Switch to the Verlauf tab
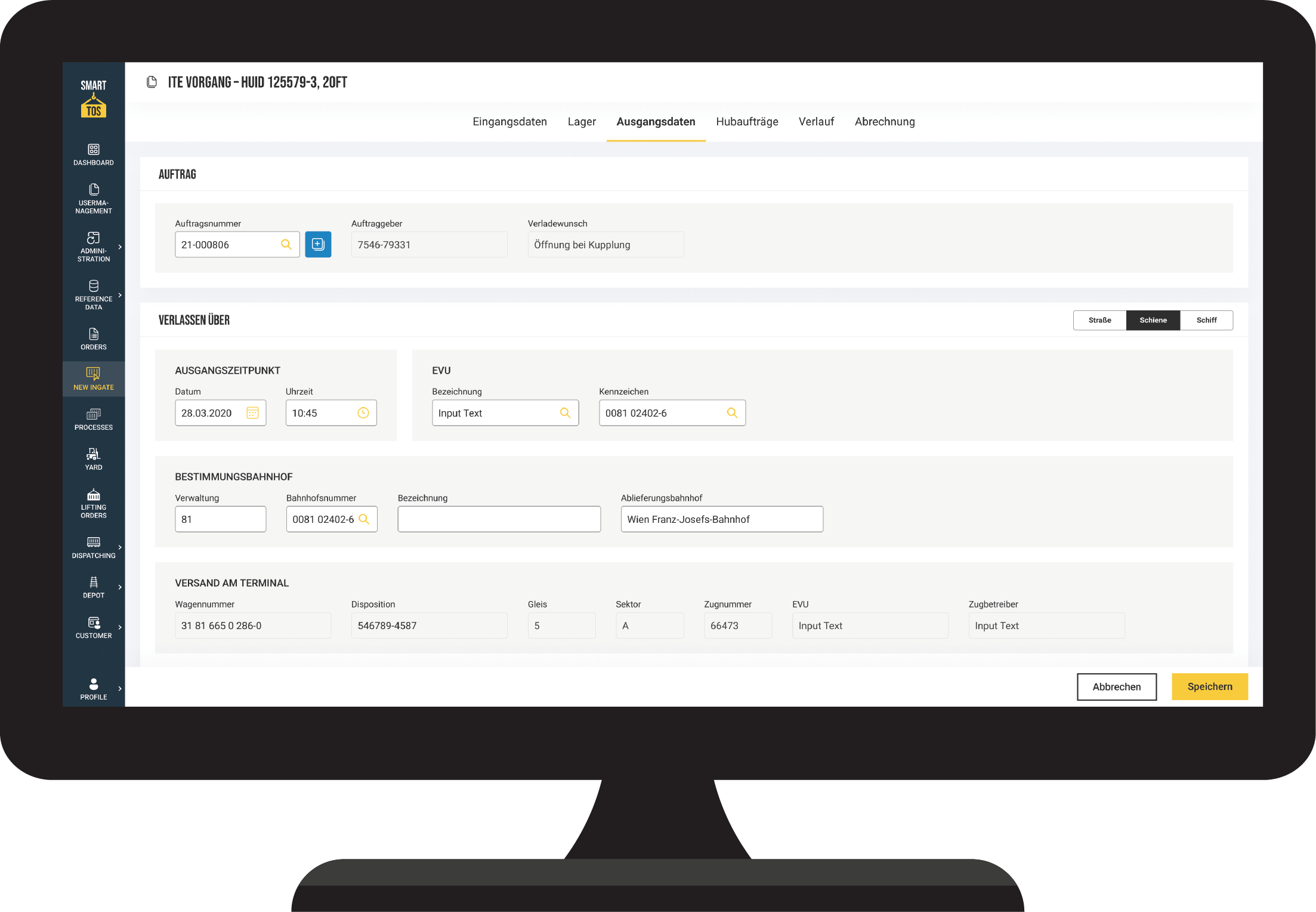Image resolution: width=1316 pixels, height=912 pixels. [x=816, y=122]
